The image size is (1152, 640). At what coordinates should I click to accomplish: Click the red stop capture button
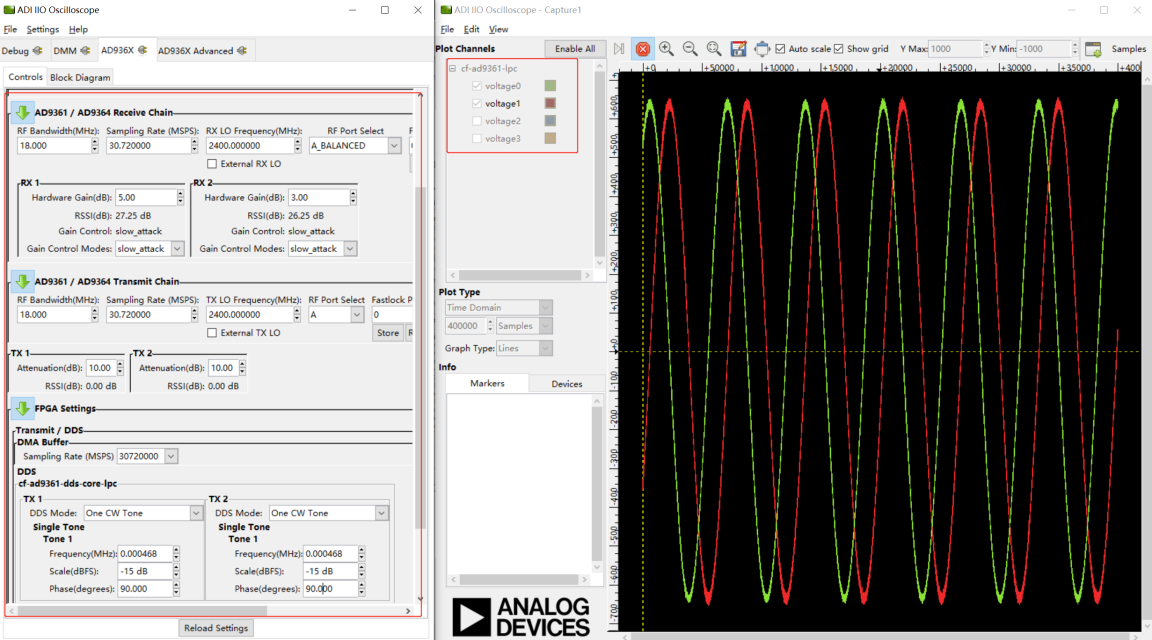[x=643, y=49]
